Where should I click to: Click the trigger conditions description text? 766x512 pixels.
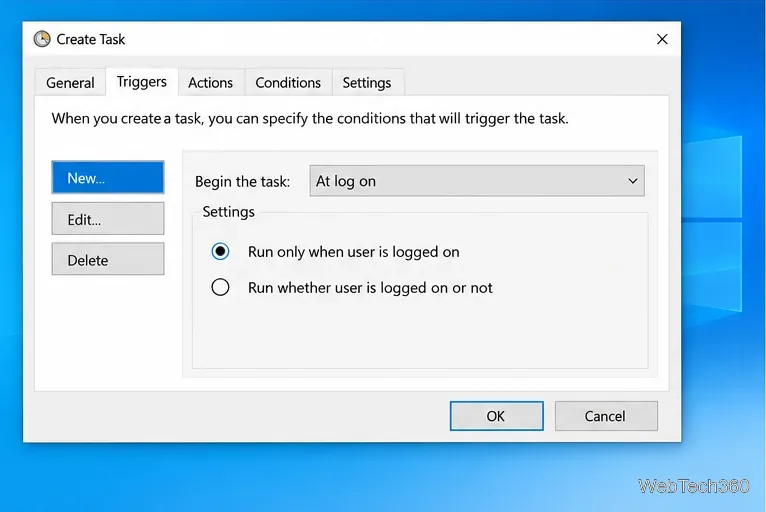tap(310, 119)
